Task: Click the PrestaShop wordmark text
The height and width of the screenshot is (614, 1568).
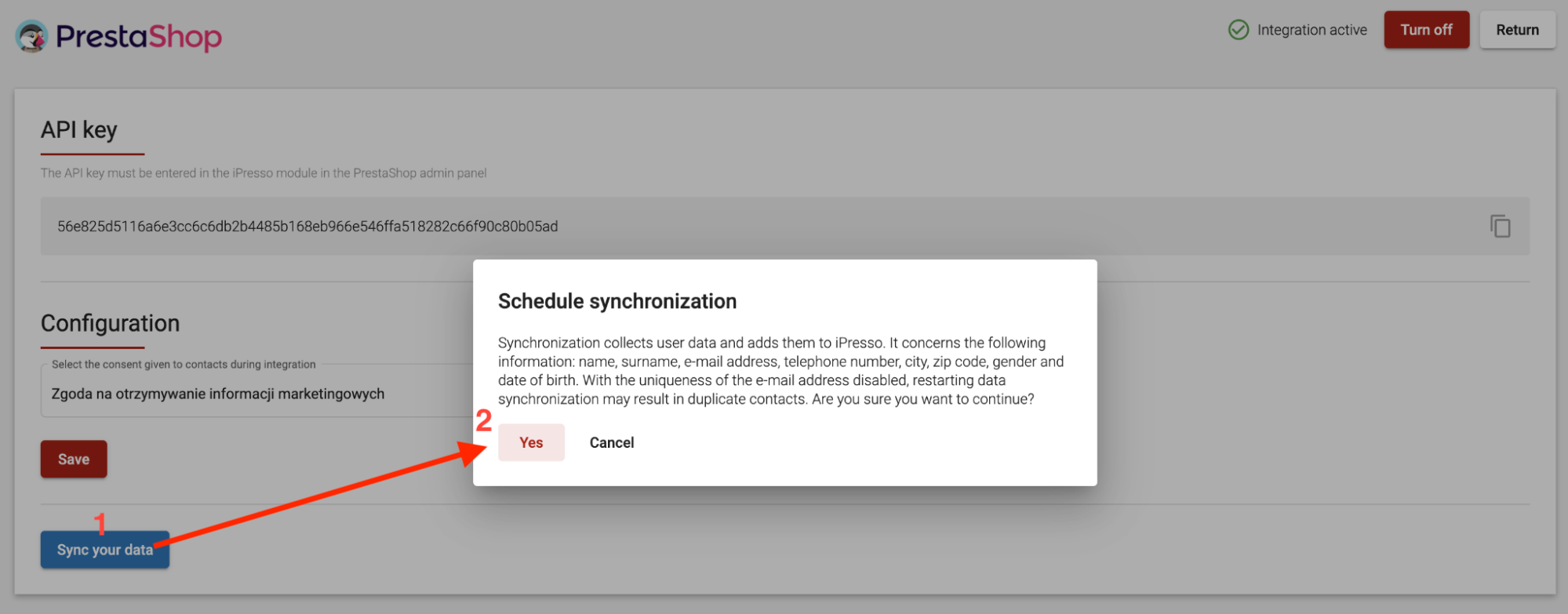Action: click(139, 37)
